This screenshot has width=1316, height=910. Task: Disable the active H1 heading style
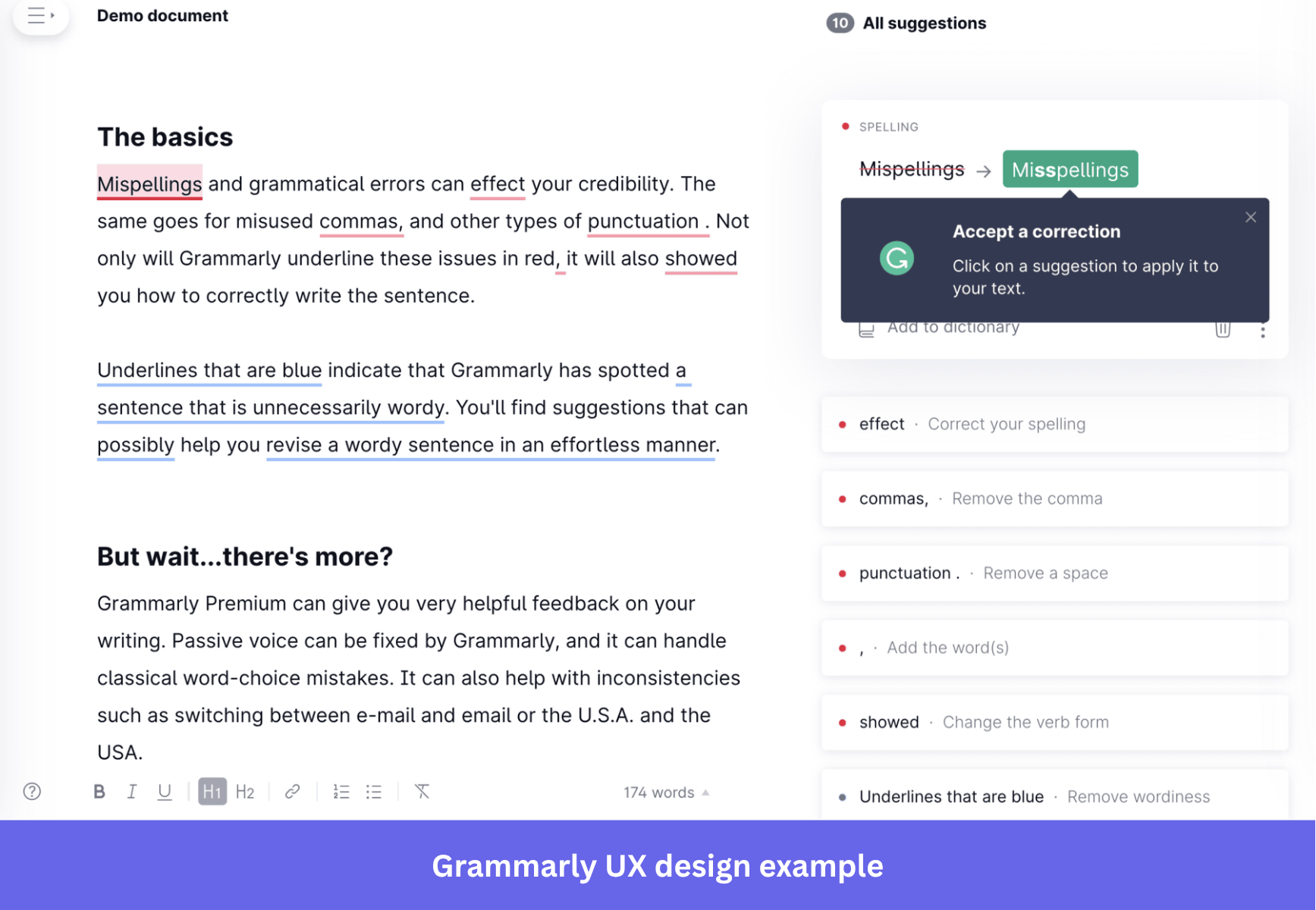(212, 791)
